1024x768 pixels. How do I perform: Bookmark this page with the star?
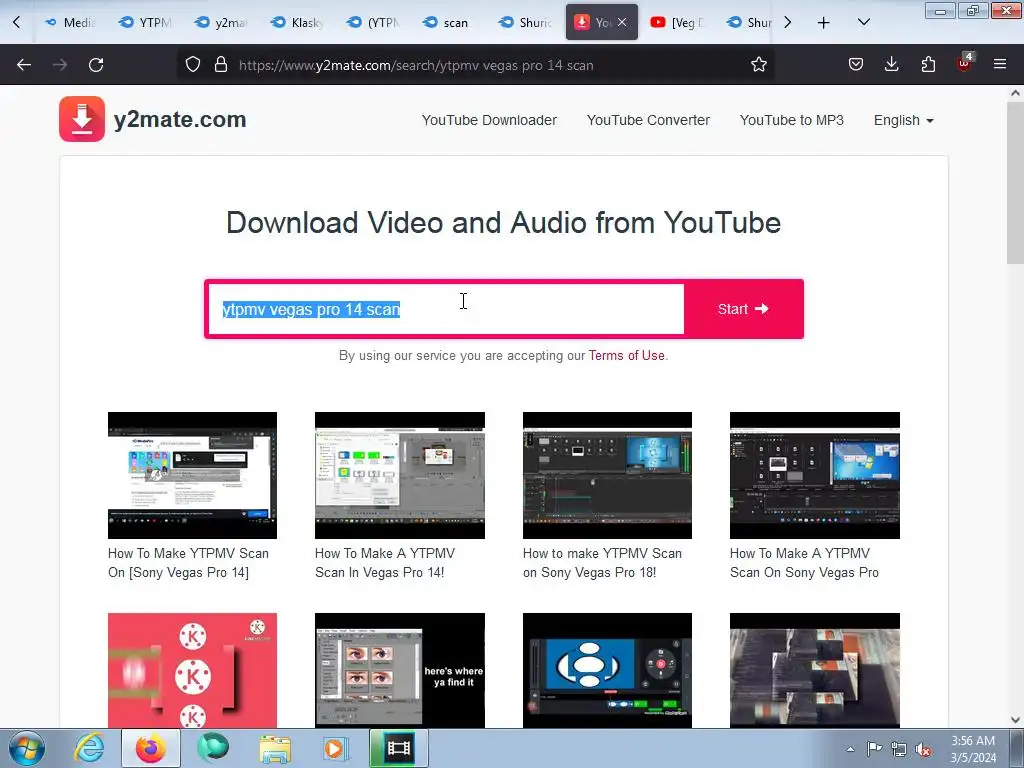pos(758,65)
